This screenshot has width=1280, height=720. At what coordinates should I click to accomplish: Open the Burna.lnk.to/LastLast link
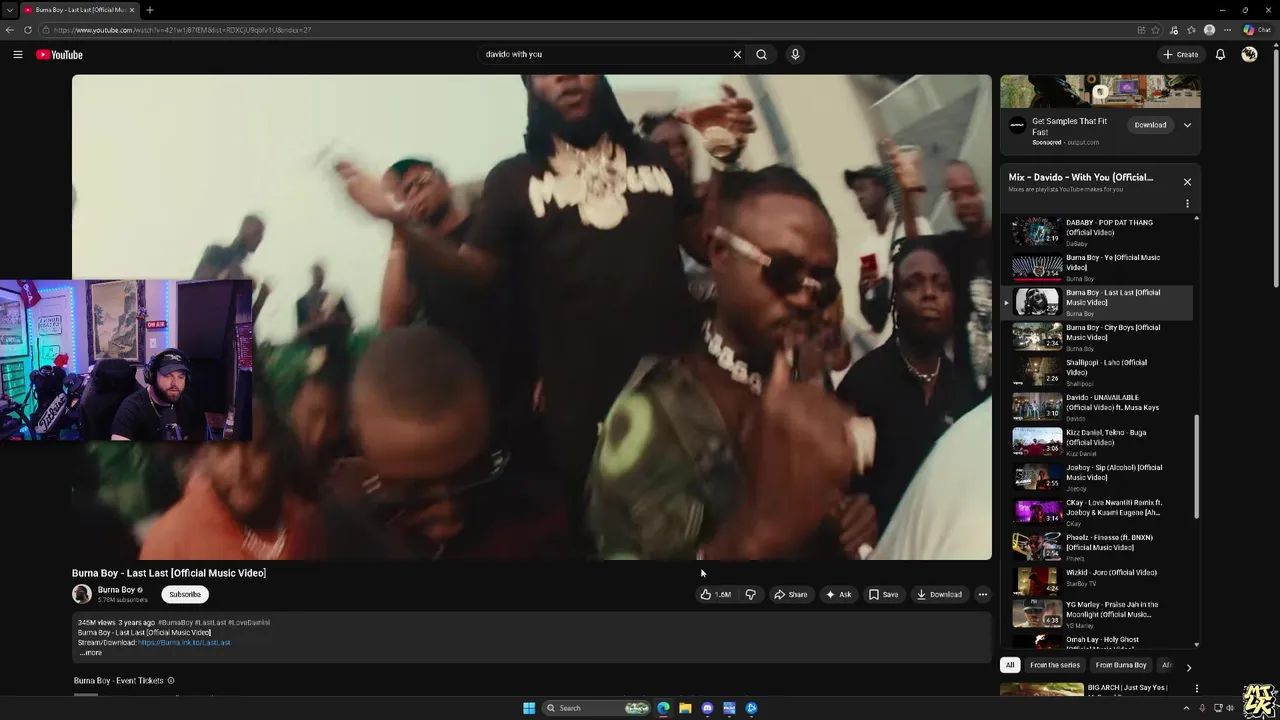click(184, 642)
